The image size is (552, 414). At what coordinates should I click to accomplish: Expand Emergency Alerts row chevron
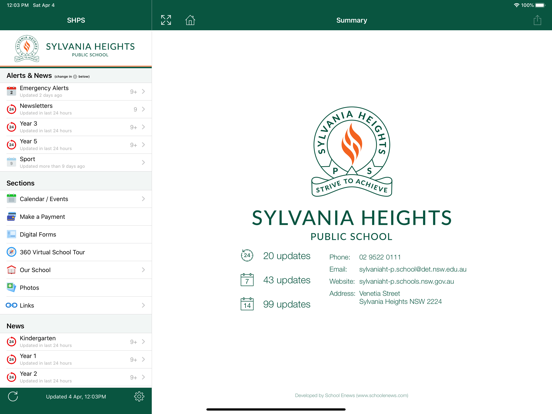(x=143, y=92)
